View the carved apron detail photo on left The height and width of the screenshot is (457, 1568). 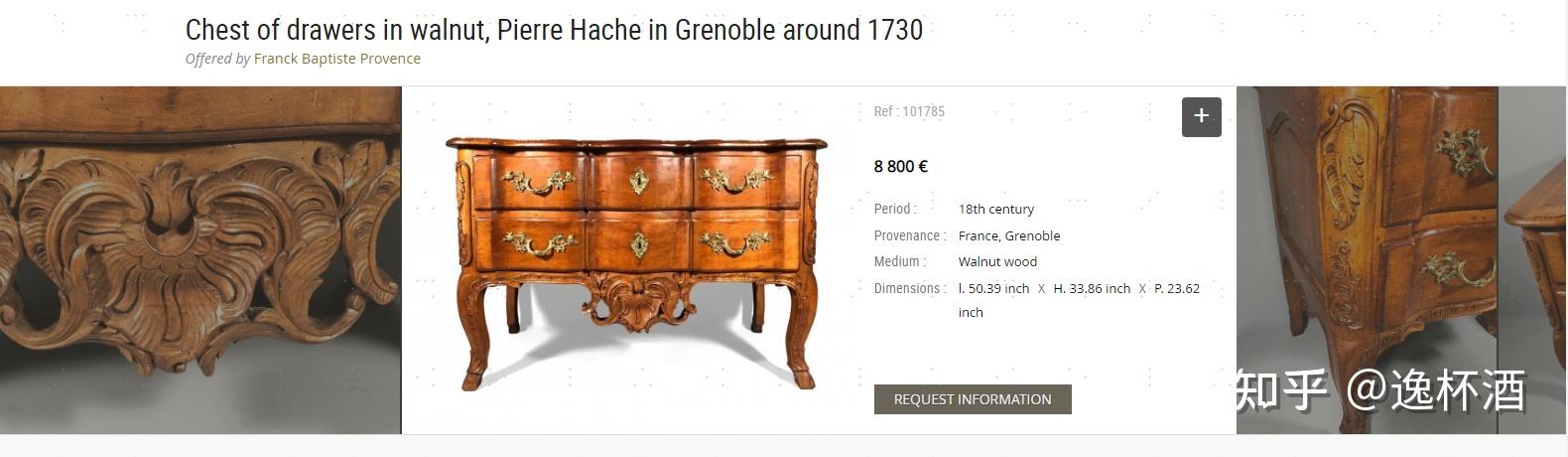[200, 260]
